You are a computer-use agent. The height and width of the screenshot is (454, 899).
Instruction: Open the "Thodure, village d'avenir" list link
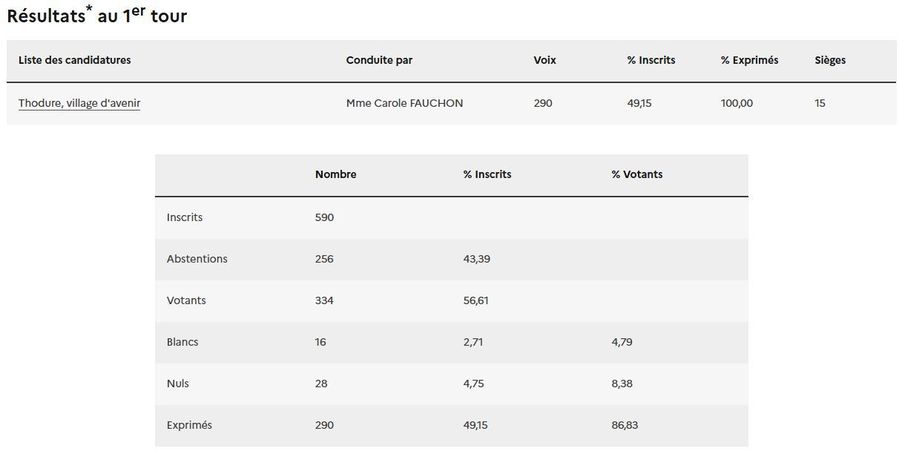coord(79,103)
